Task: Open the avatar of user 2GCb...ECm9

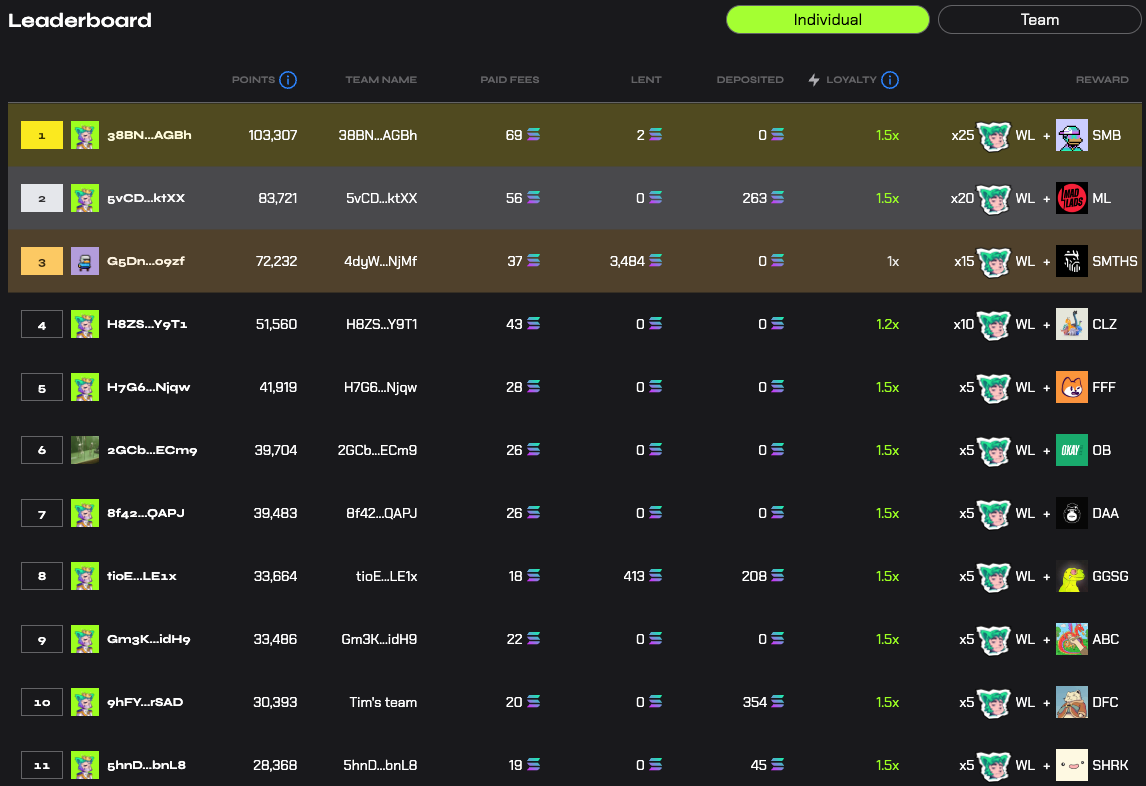Action: [85, 450]
